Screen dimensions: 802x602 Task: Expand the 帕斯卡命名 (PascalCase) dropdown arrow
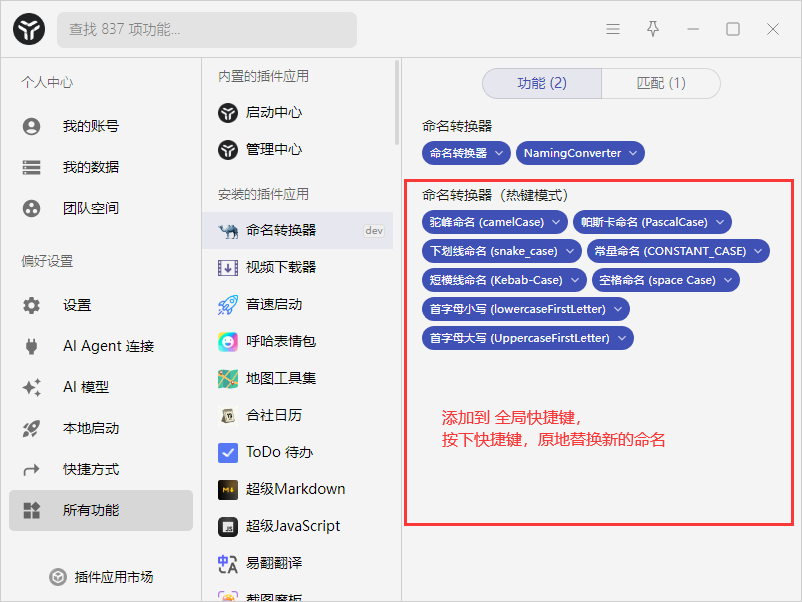[720, 222]
